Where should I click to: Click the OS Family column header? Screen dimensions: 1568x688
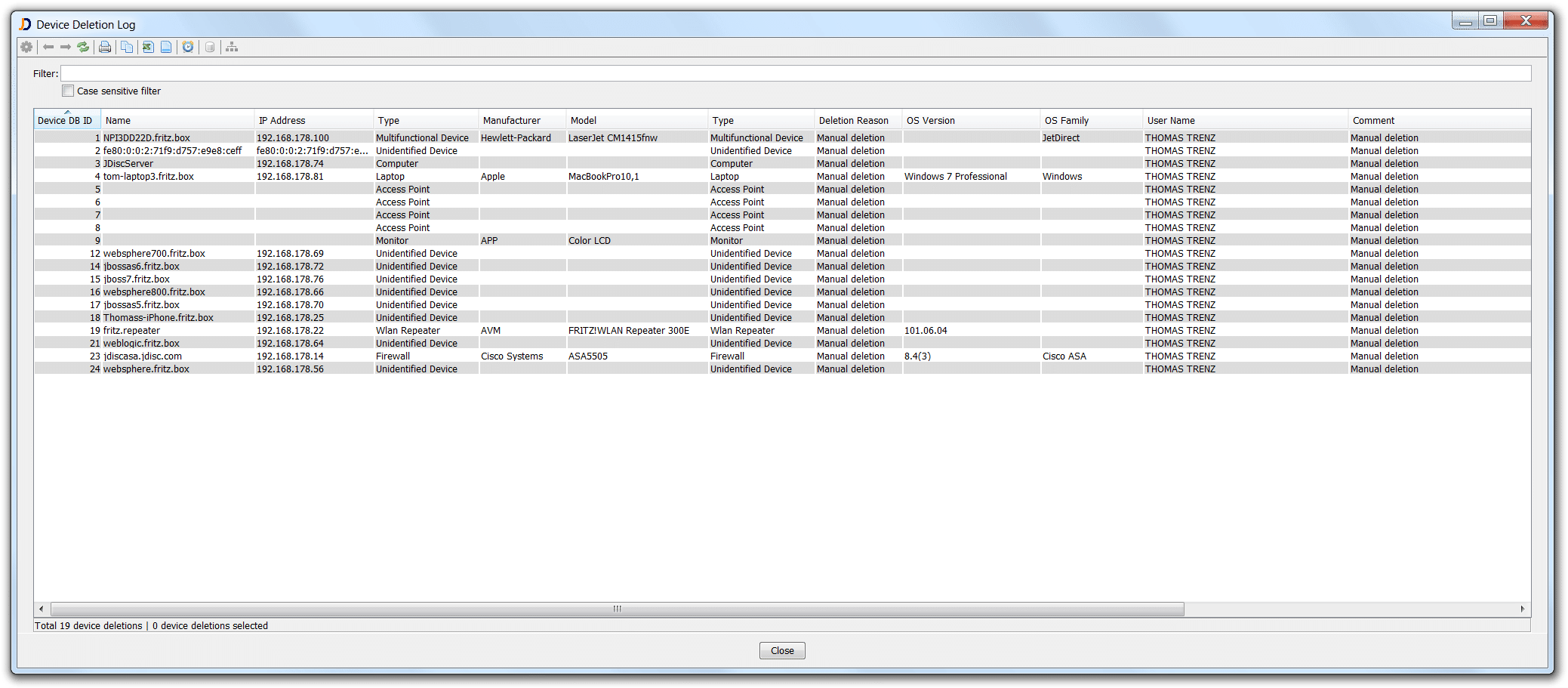pos(1066,120)
